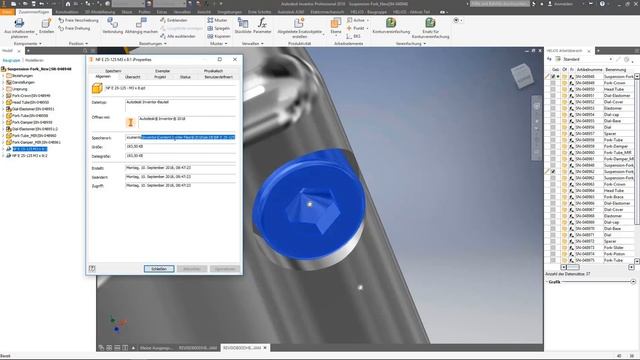Select the Freie Verschiebung tool
640x360 pixels.
(x=78, y=20)
